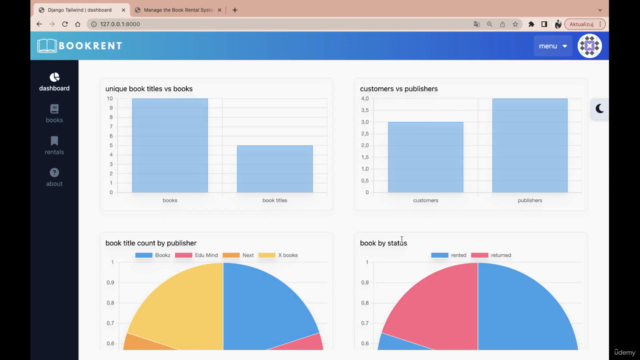Bookmark this page with star icon
Image resolution: width=640 pixels, height=360 pixels.
(515, 24)
